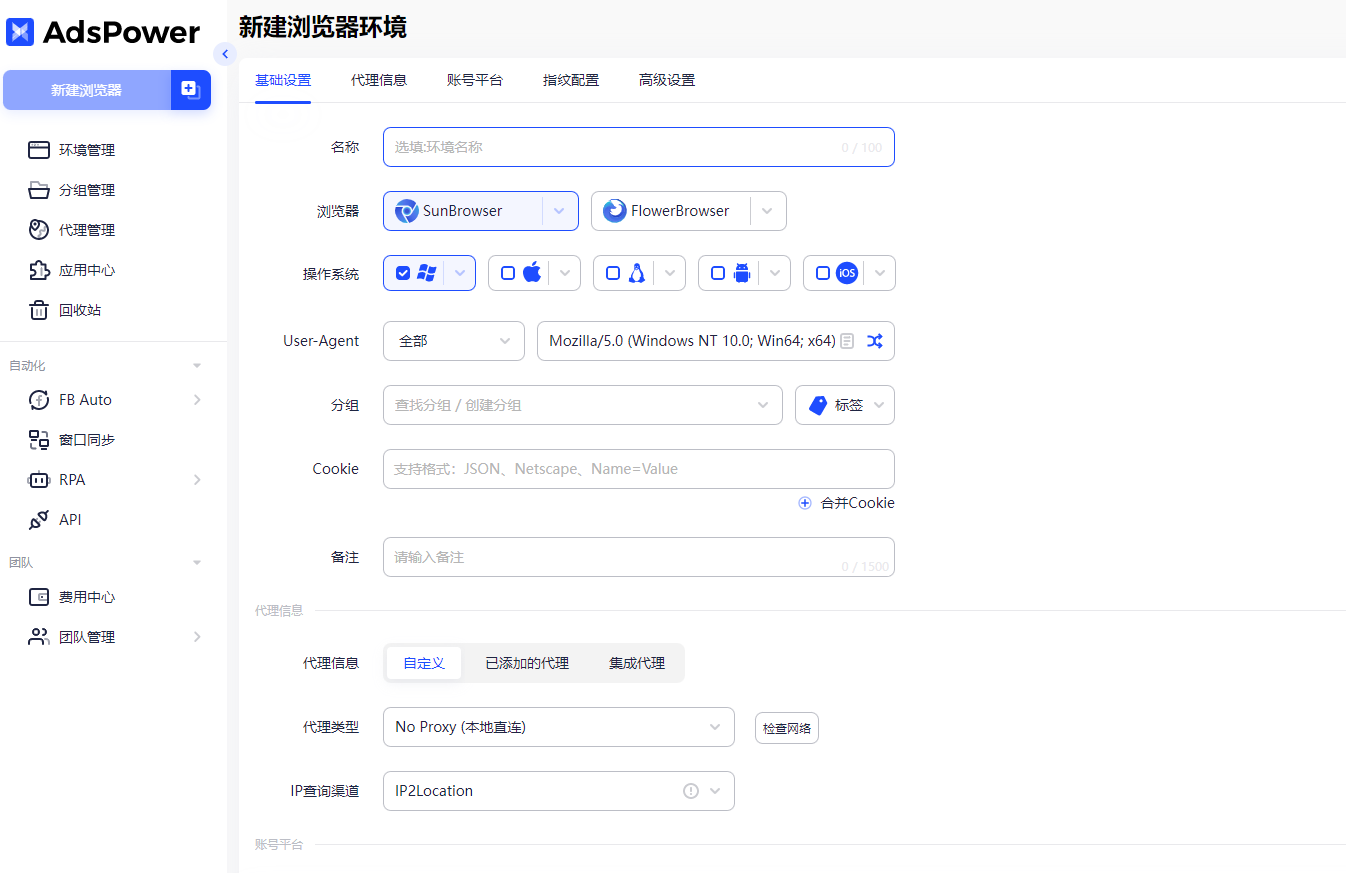
Task: Collapse the 自动化 sidebar section
Action: pos(197,366)
